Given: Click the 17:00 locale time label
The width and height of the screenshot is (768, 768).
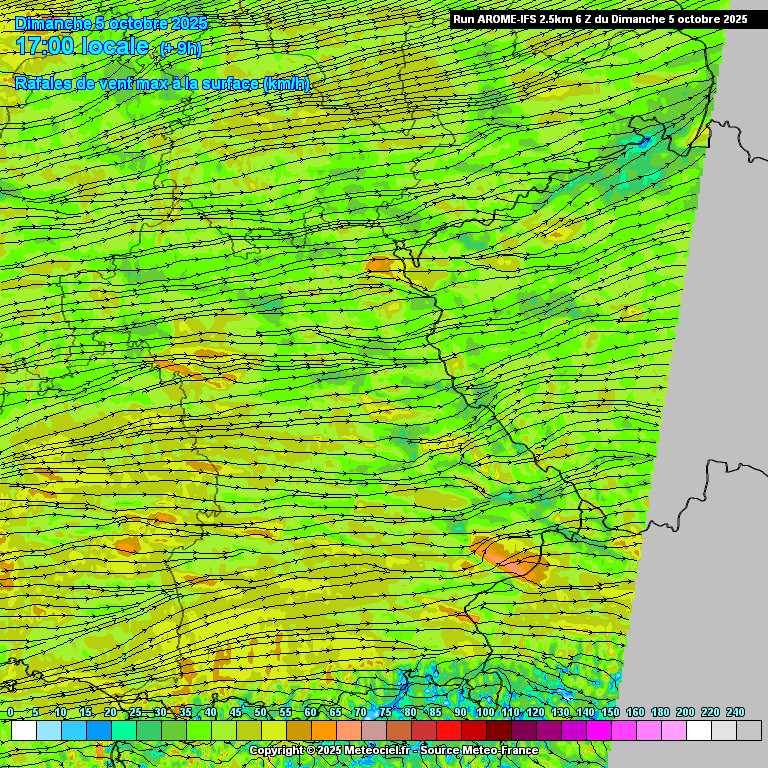Looking at the screenshot, I should point(82,46).
